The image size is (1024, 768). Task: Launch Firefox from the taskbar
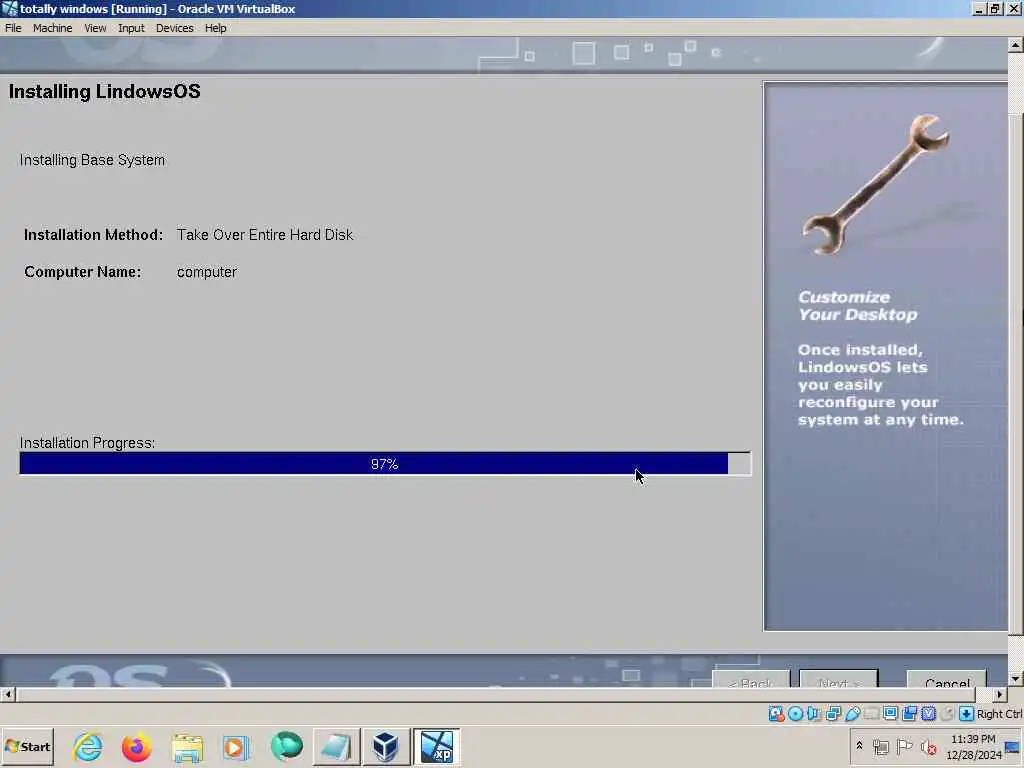click(x=136, y=747)
